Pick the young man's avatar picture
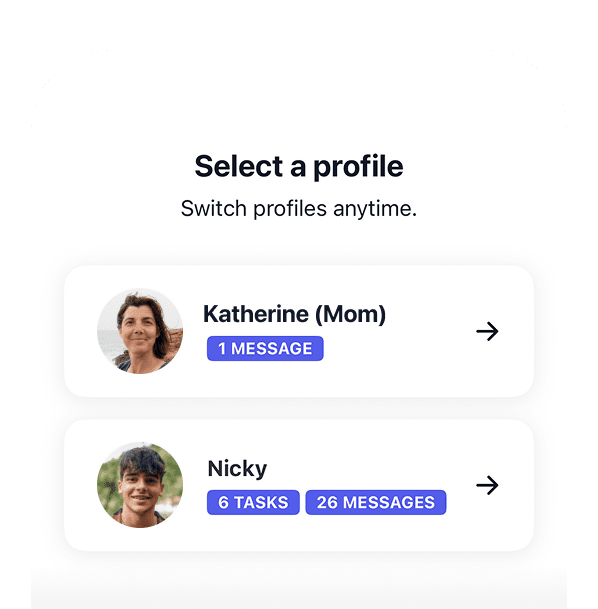Image resolution: width=598 pixels, height=609 pixels. [x=140, y=485]
